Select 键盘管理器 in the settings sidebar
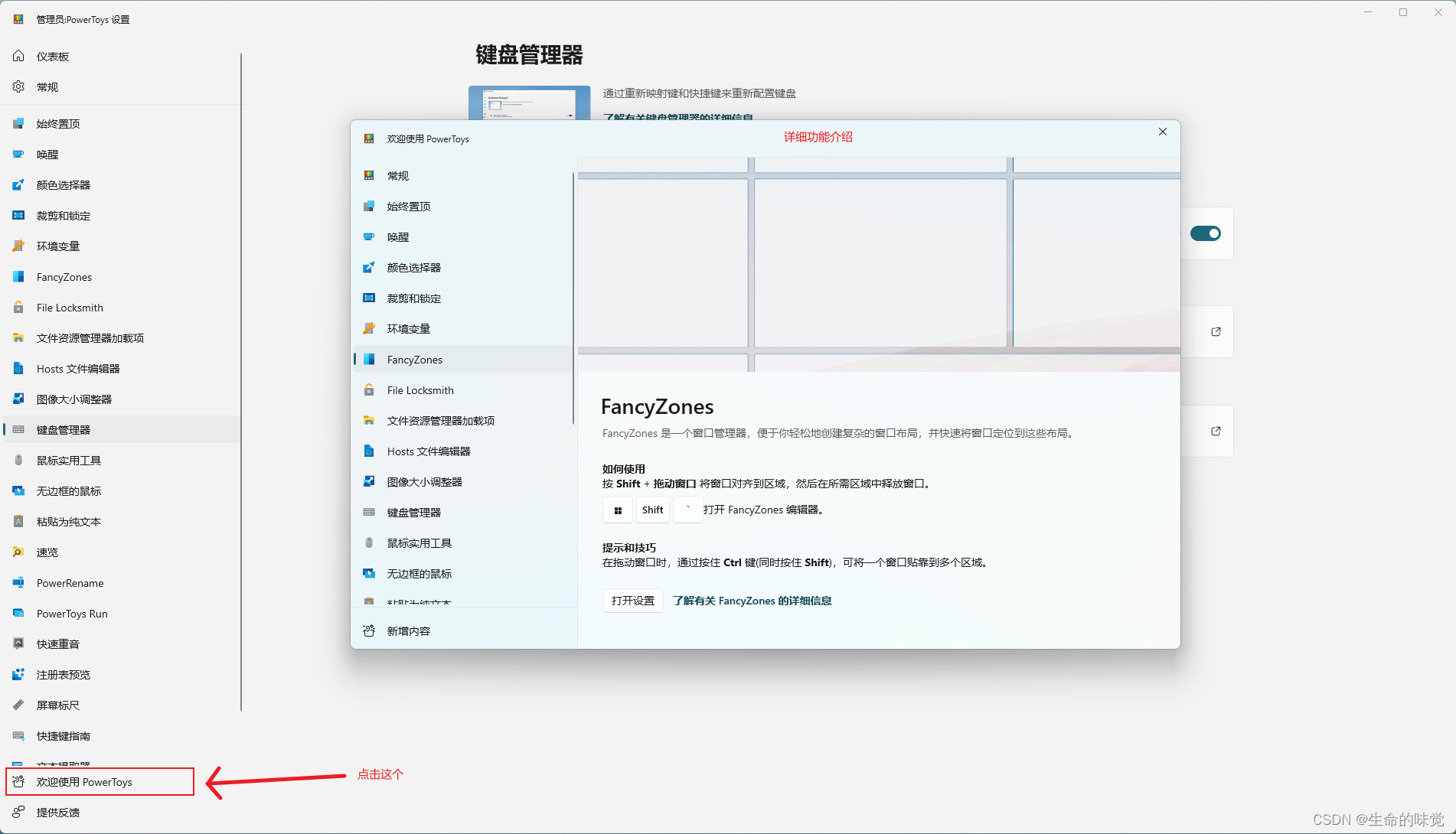This screenshot has height=834, width=1456. 122,430
